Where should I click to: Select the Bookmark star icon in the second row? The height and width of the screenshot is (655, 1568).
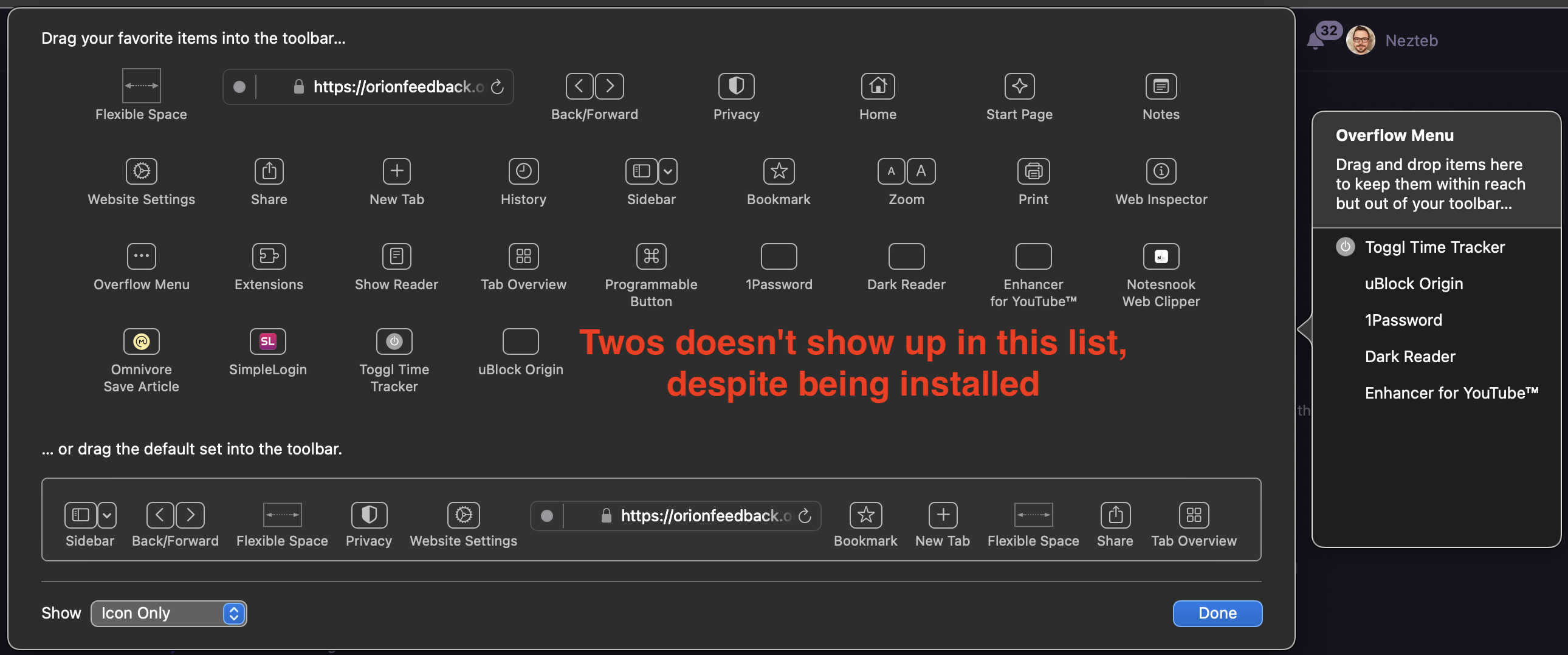pyautogui.click(x=779, y=171)
